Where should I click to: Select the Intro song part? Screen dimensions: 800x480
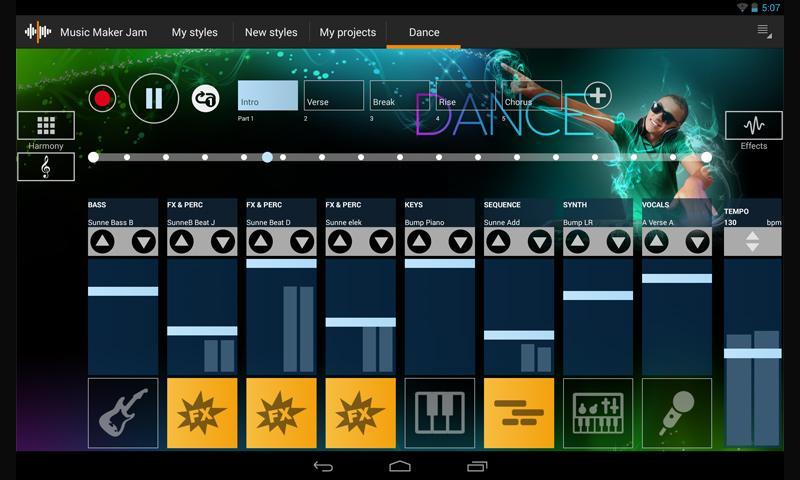point(268,95)
